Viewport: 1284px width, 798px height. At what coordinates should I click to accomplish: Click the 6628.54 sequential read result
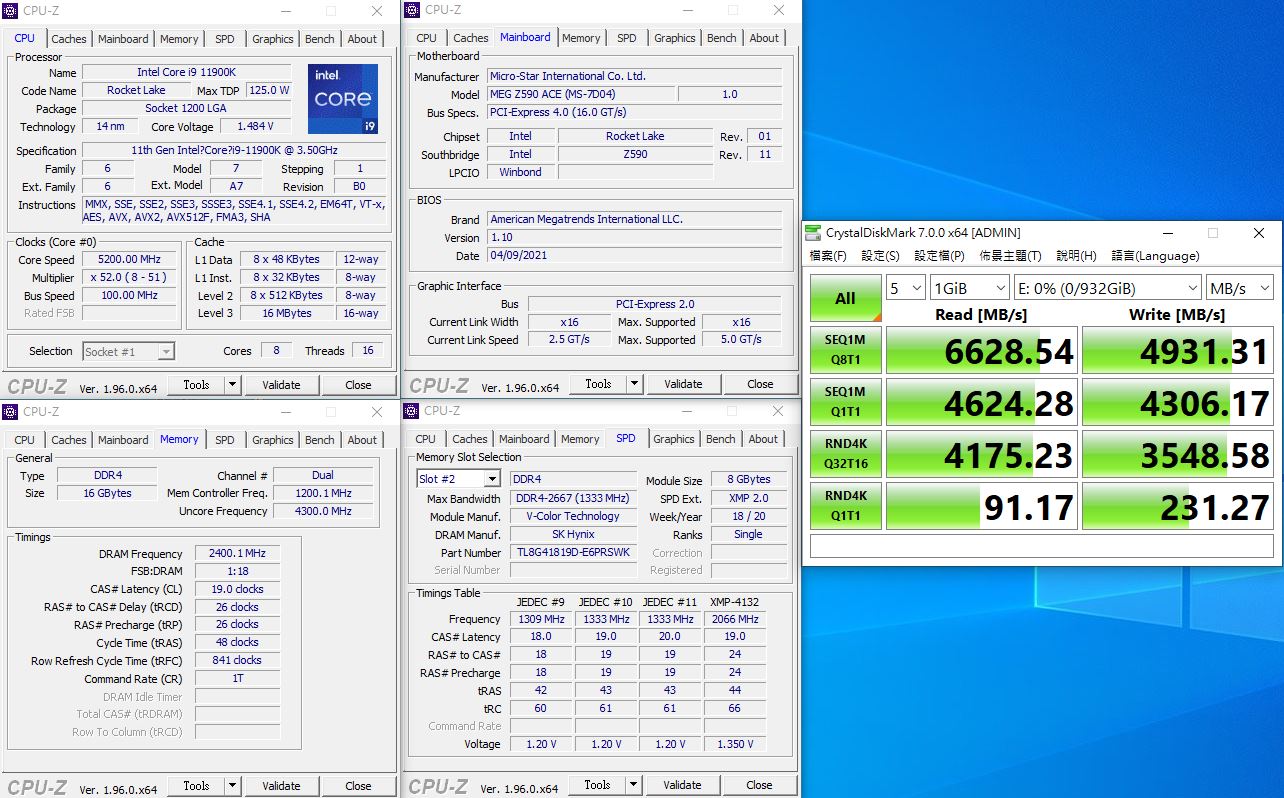tap(982, 350)
